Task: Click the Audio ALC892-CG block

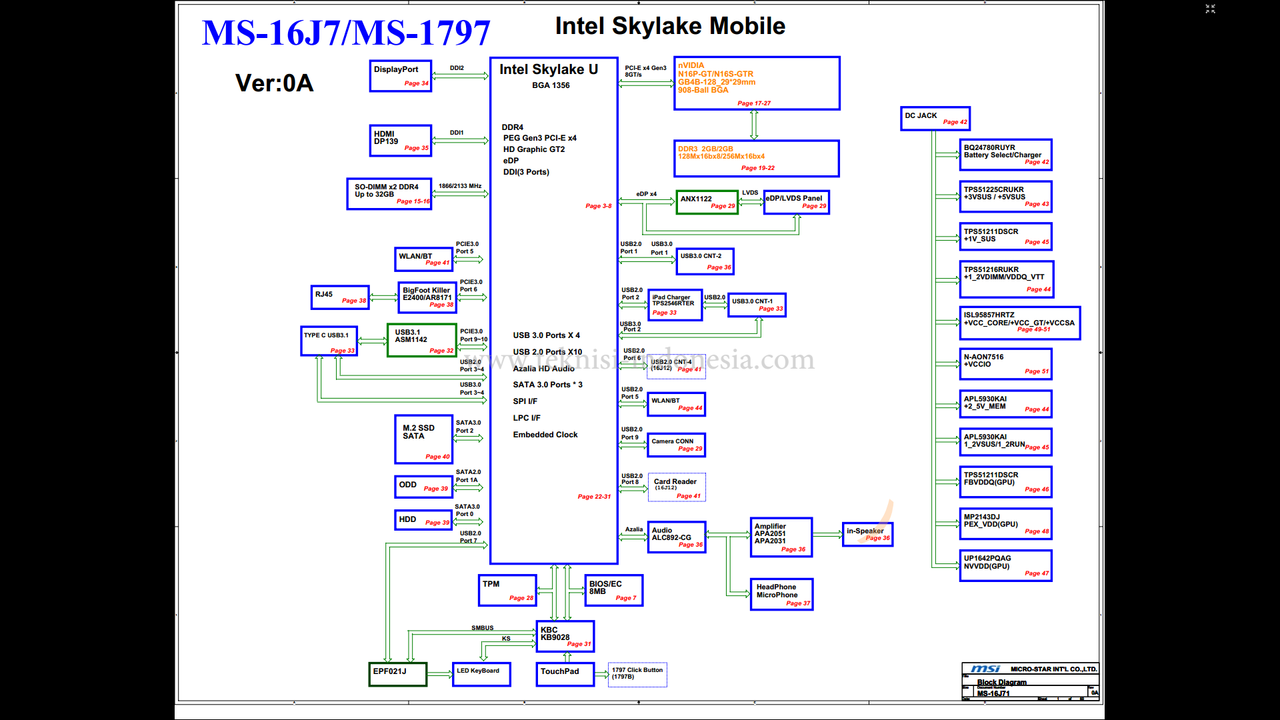Action: click(x=676, y=537)
